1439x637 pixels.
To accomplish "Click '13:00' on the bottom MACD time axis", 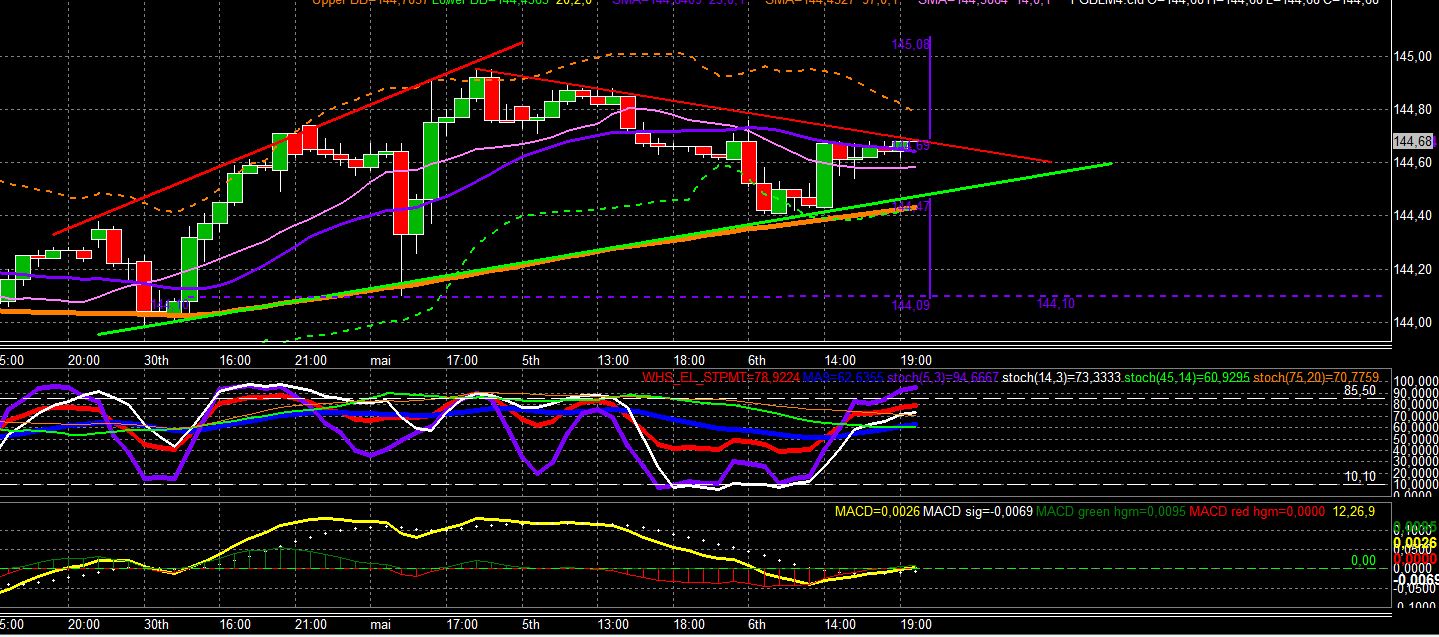I will pyautogui.click(x=613, y=624).
